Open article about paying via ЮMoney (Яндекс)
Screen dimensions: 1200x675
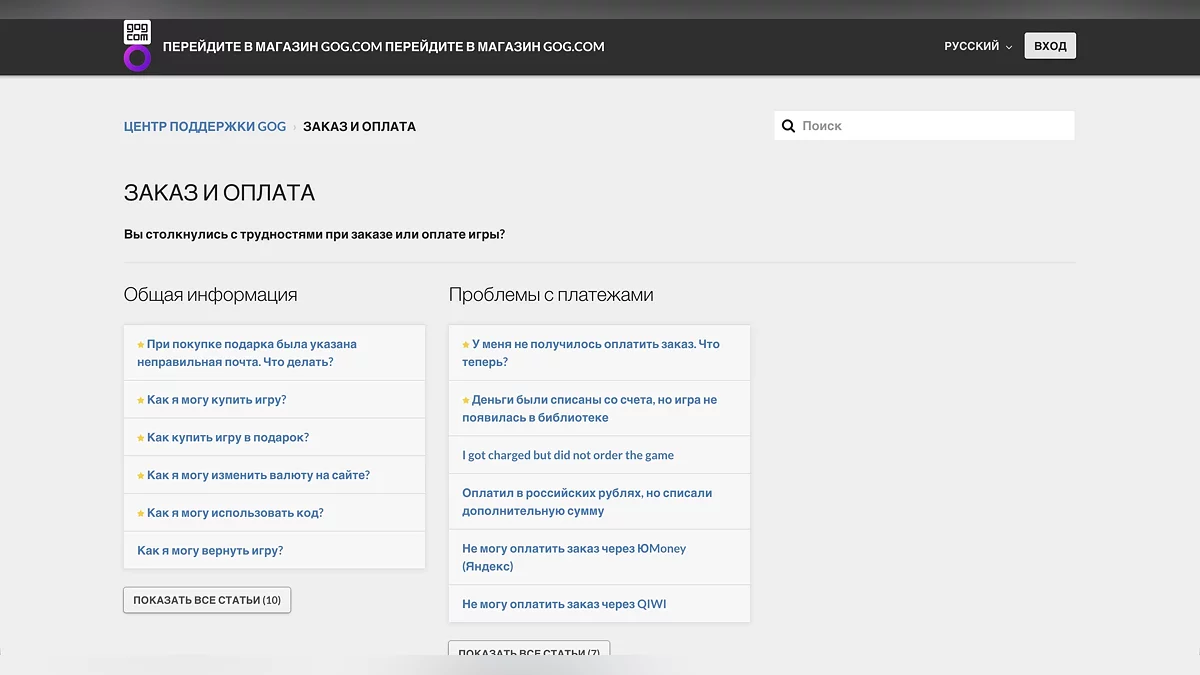coord(574,557)
